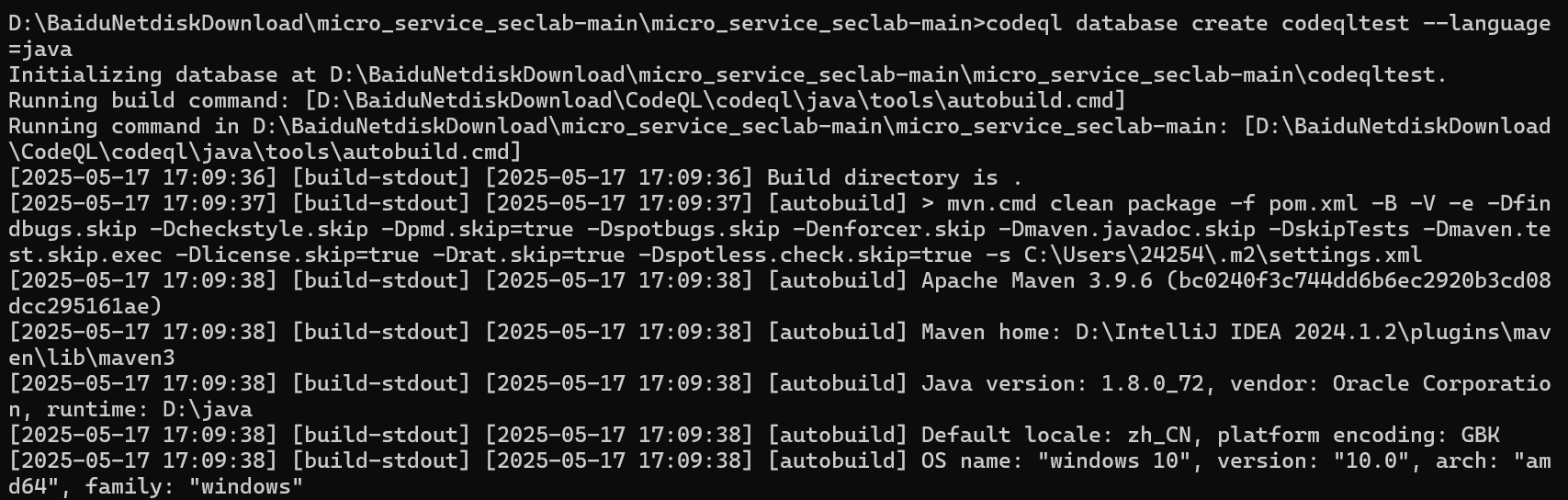
Task: Click the 'Build directory is .' message
Action: [895, 177]
